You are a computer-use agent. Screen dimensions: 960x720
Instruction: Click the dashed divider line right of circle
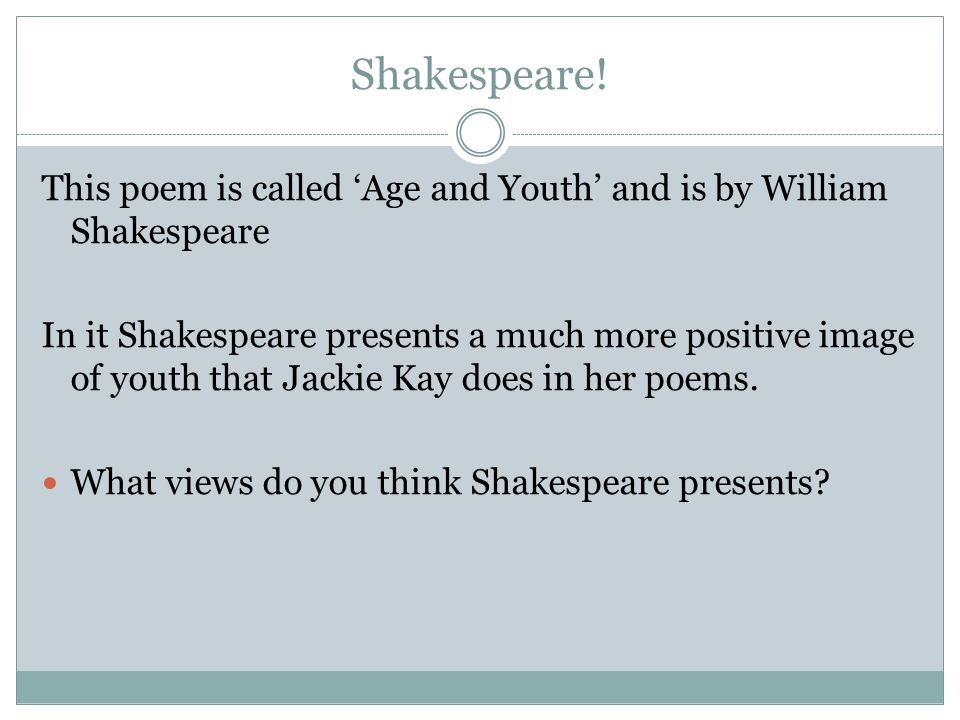[728, 134]
